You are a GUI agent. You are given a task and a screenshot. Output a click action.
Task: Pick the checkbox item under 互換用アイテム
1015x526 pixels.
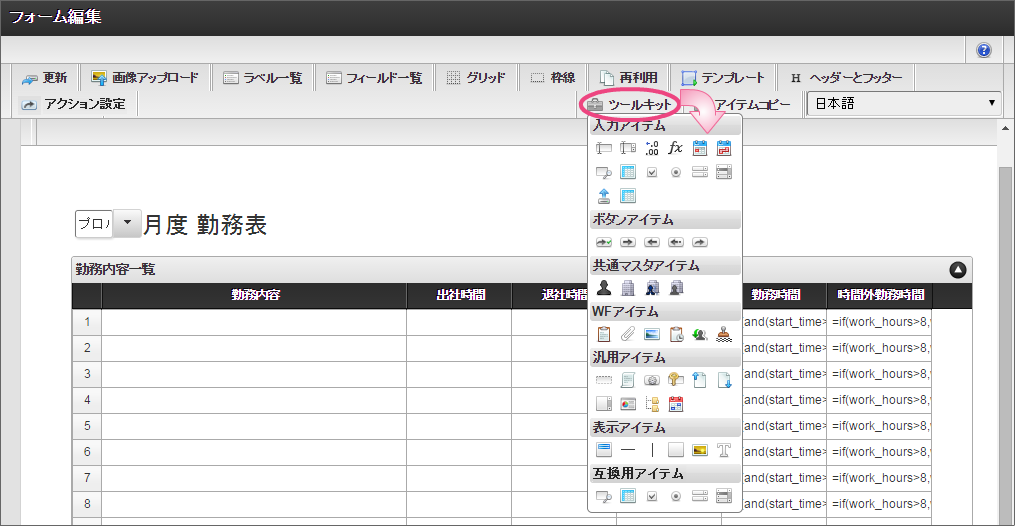652,496
